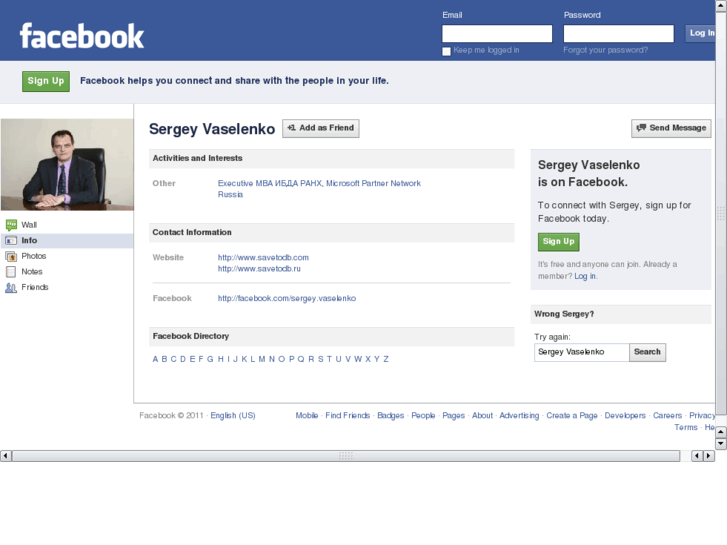
Task: Open directory letter Z
Action: pos(386,359)
